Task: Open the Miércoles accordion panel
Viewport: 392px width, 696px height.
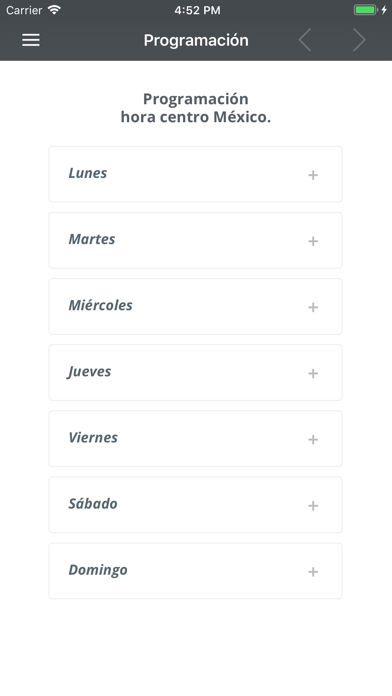Action: coord(195,306)
